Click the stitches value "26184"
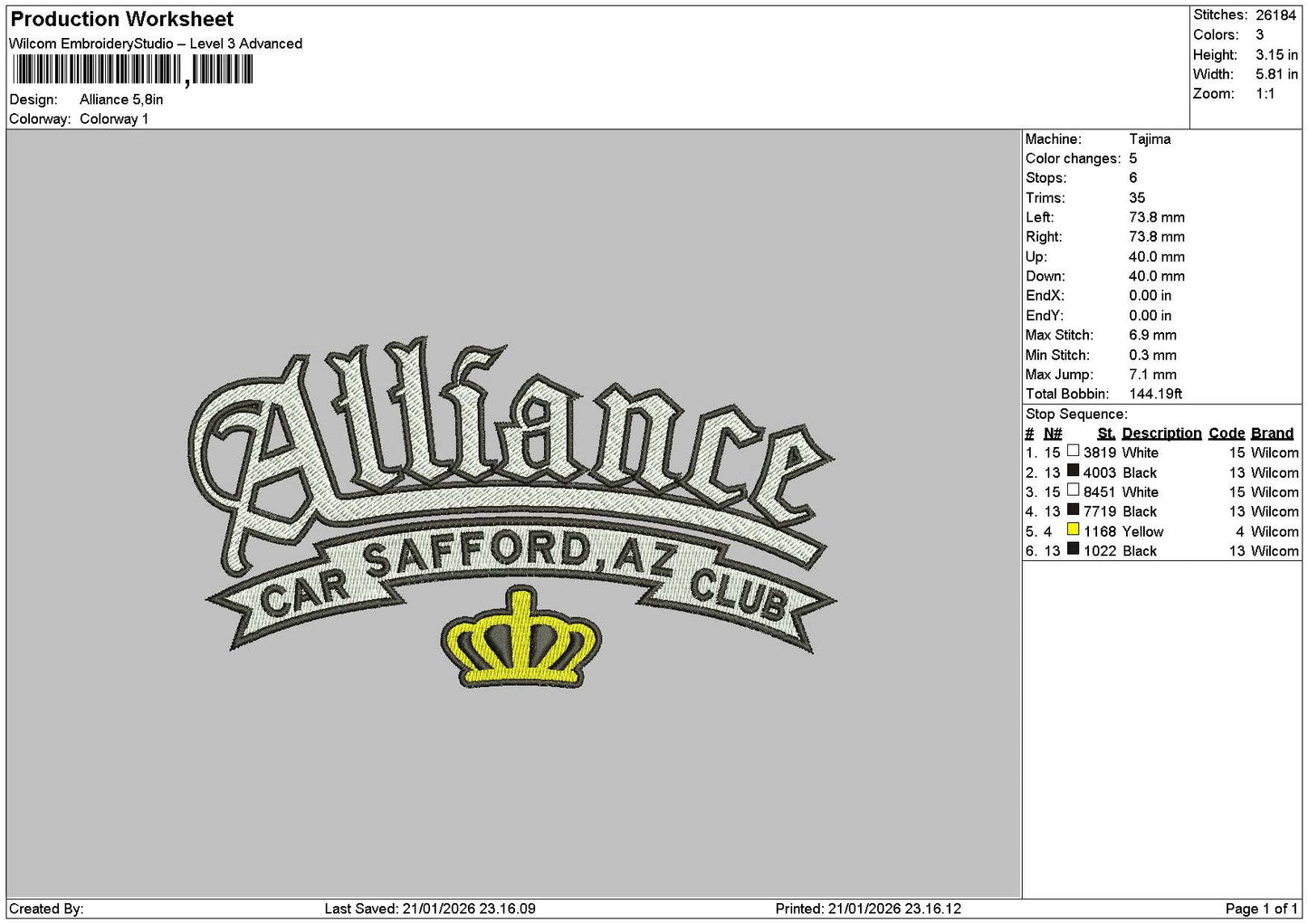Viewport: 1308px width, 924px height. [x=1275, y=15]
